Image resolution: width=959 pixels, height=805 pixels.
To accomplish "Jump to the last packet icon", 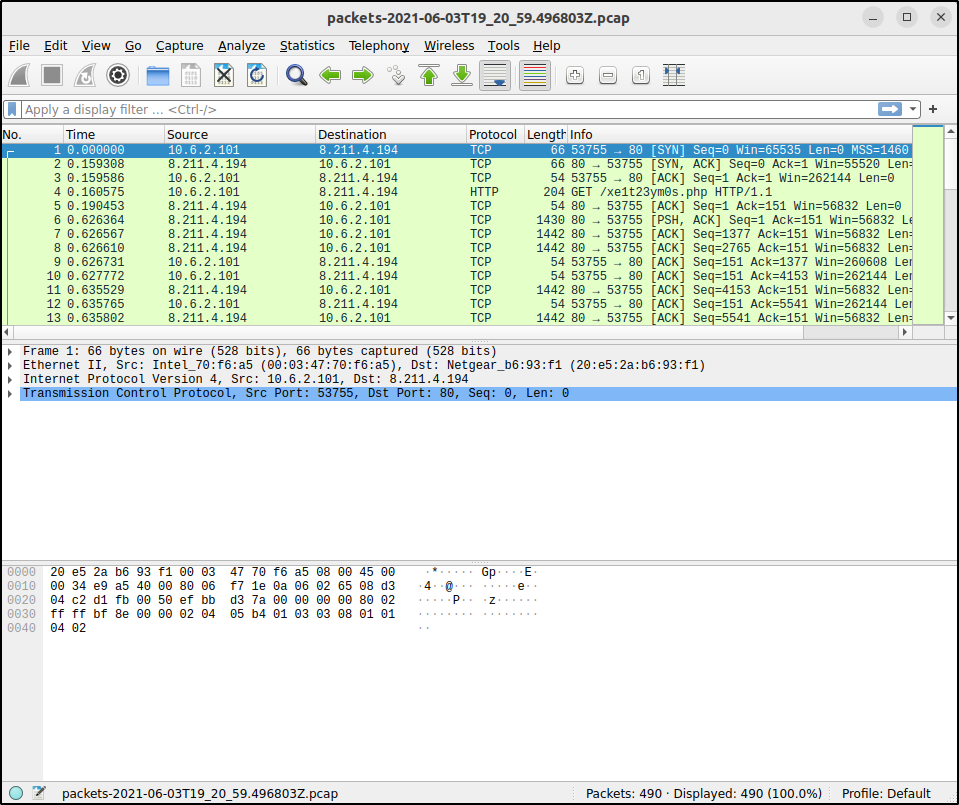I will coord(462,75).
